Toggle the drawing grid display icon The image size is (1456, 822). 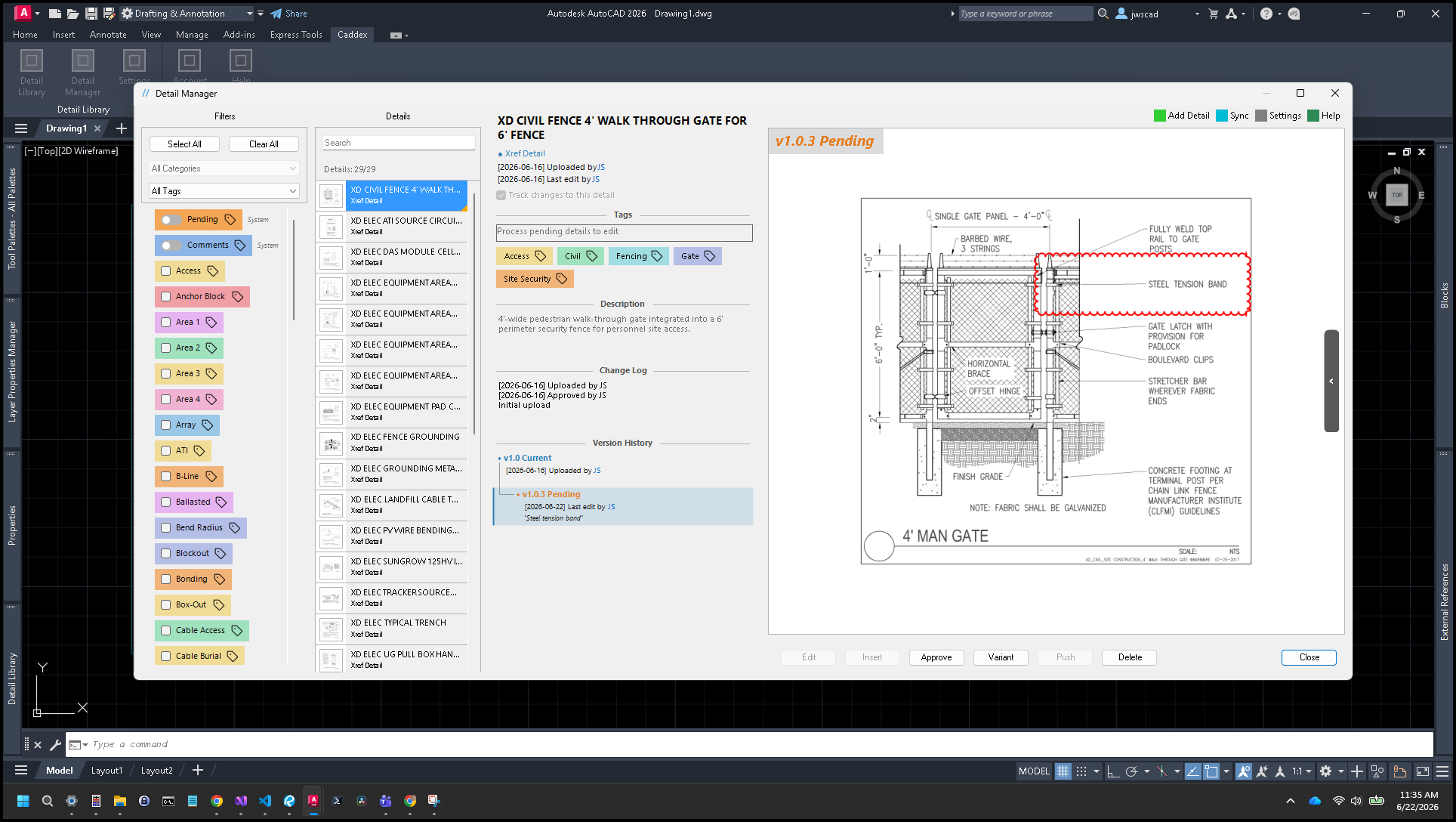[x=1063, y=771]
